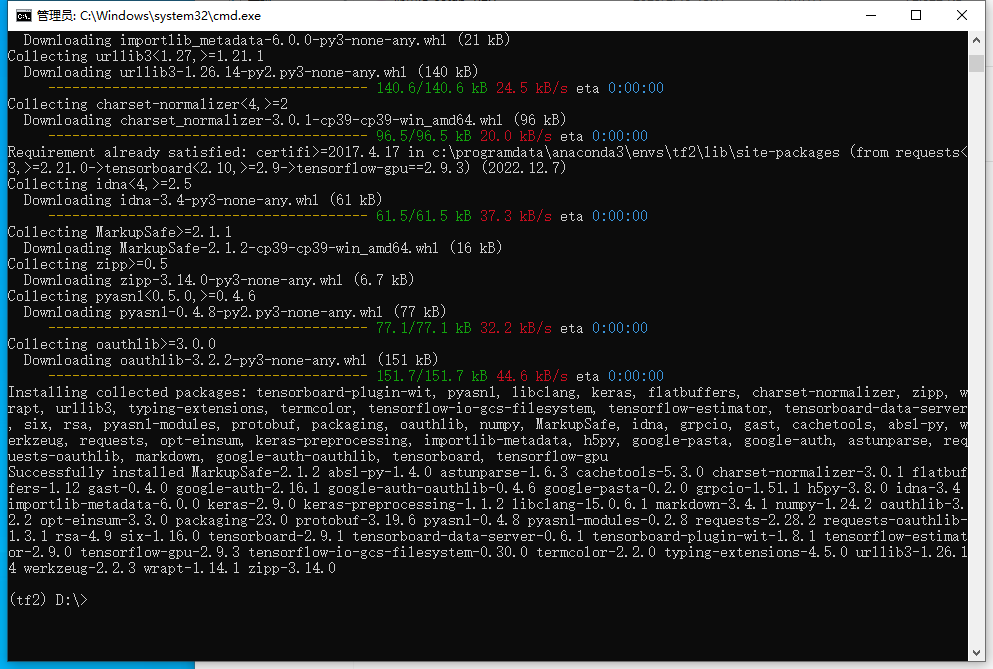The image size is (993, 669).
Task: Click the '44.6 kB/s' download speed
Action: coord(531,376)
